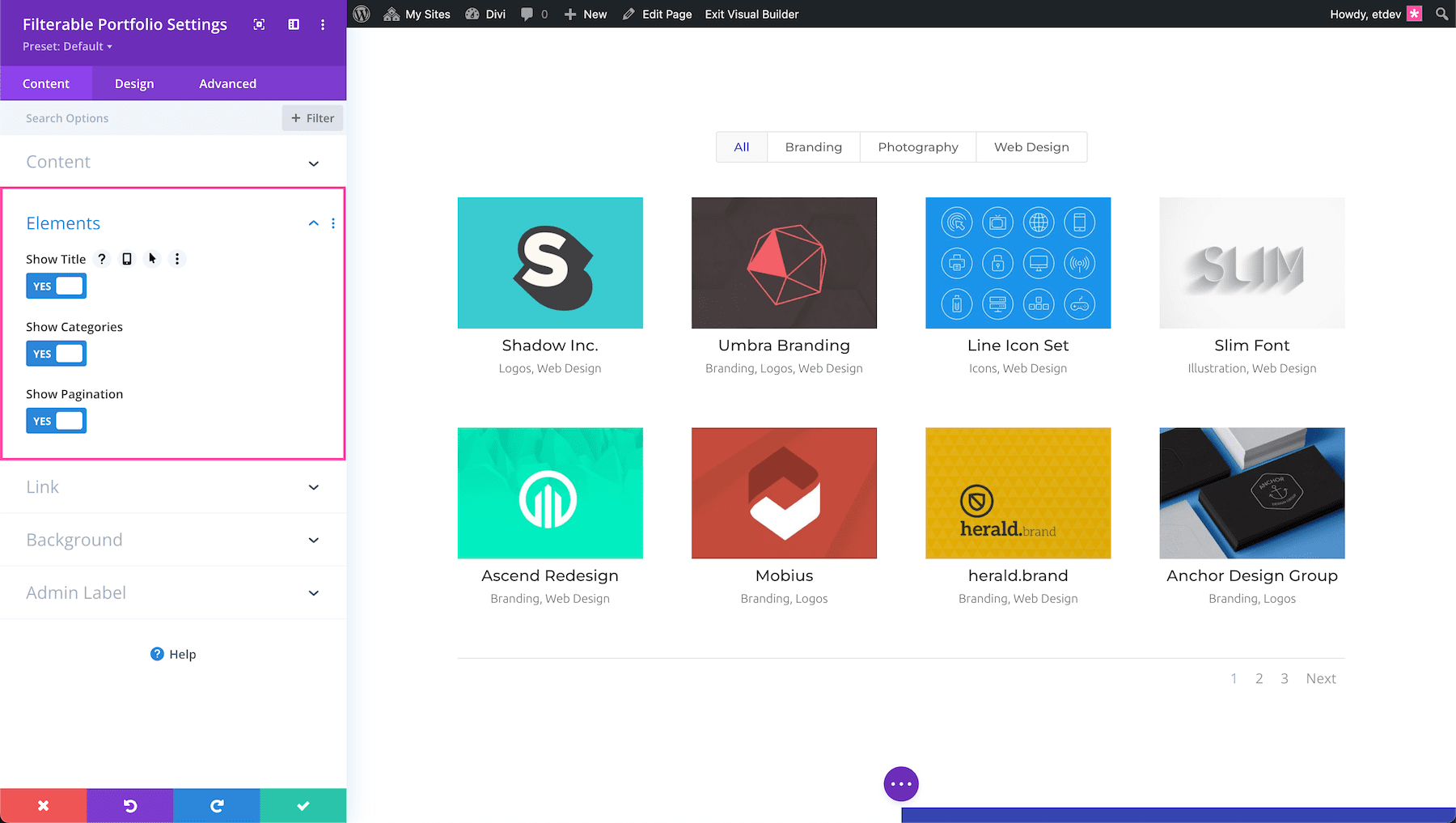Redo the last change
Viewport: 1456px width, 823px height.
click(x=216, y=805)
